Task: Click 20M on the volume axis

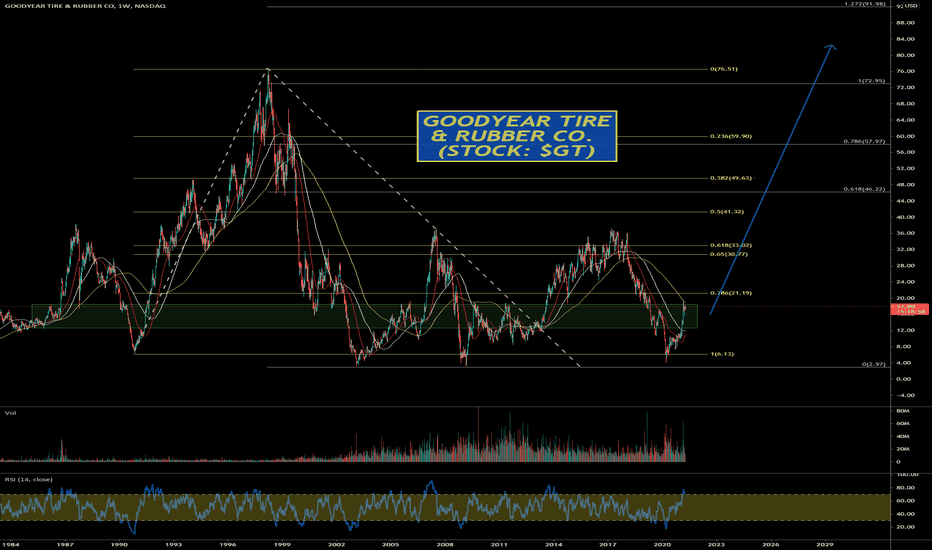Action: pos(903,449)
